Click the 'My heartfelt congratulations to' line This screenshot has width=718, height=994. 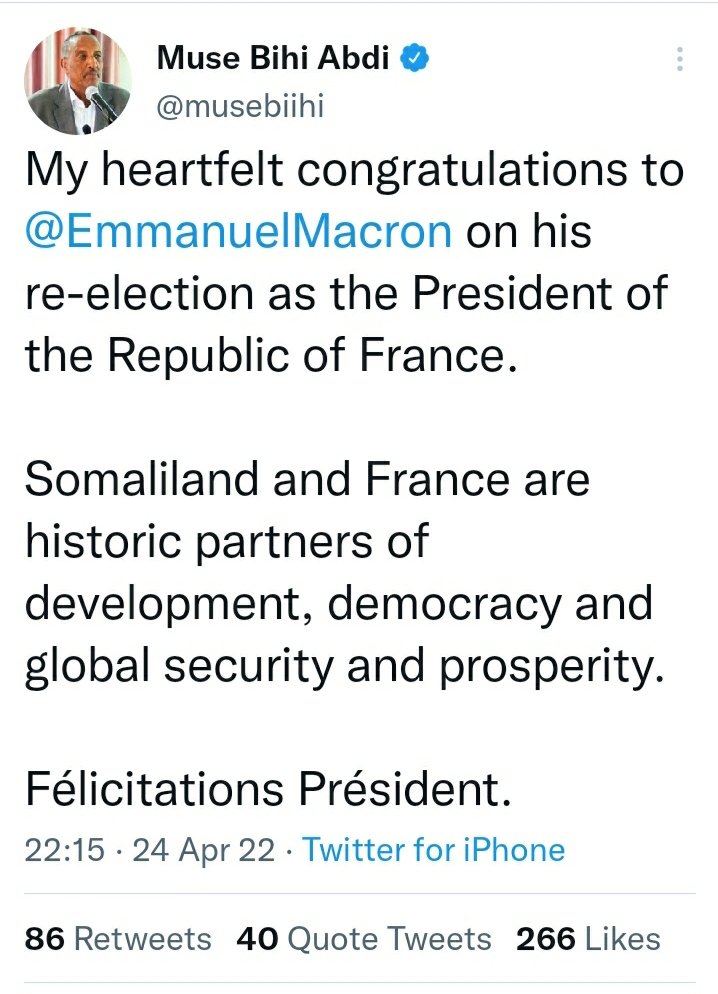(354, 171)
